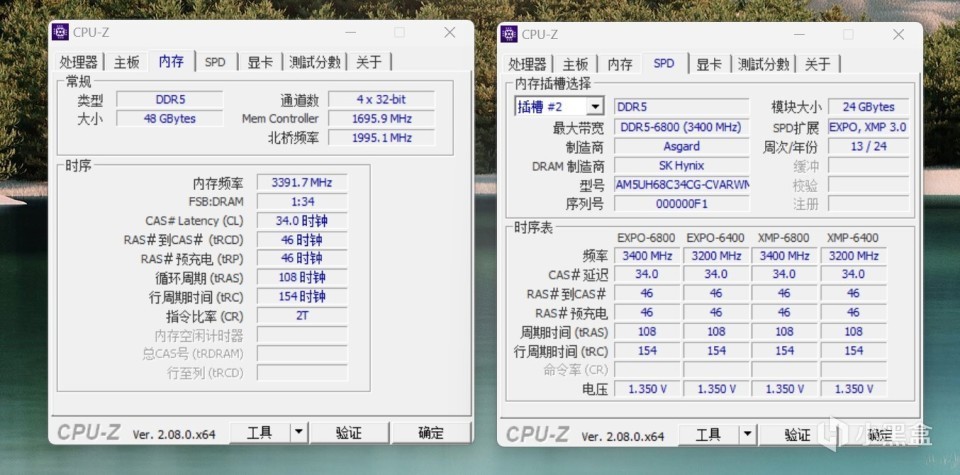The width and height of the screenshot is (960, 475).
Task: Click 验证 button in left window
Action: pos(349,433)
